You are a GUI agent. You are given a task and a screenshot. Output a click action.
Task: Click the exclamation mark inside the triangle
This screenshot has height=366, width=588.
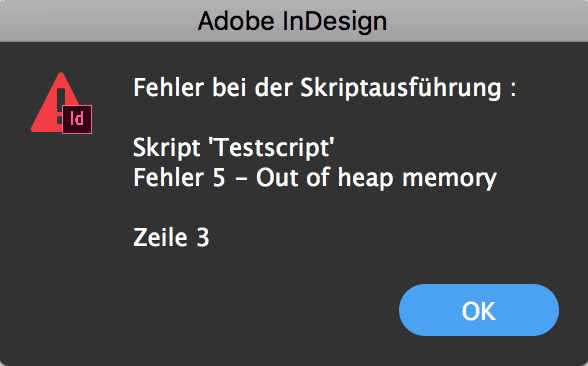[60, 105]
